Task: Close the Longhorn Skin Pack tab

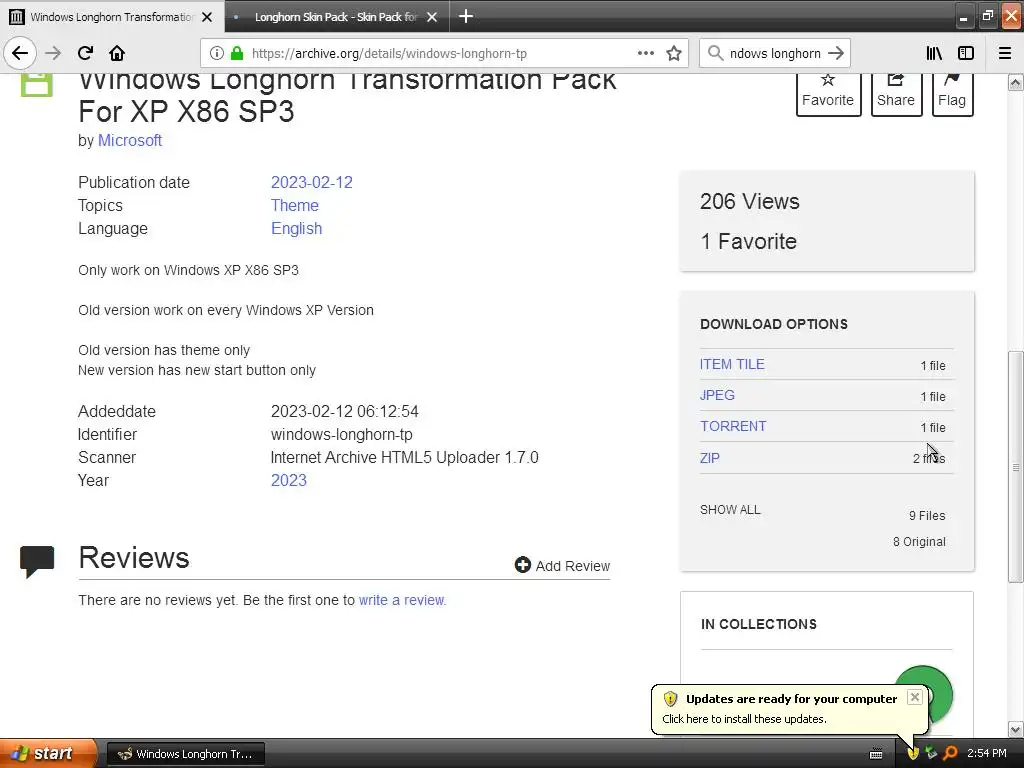Action: tap(432, 17)
